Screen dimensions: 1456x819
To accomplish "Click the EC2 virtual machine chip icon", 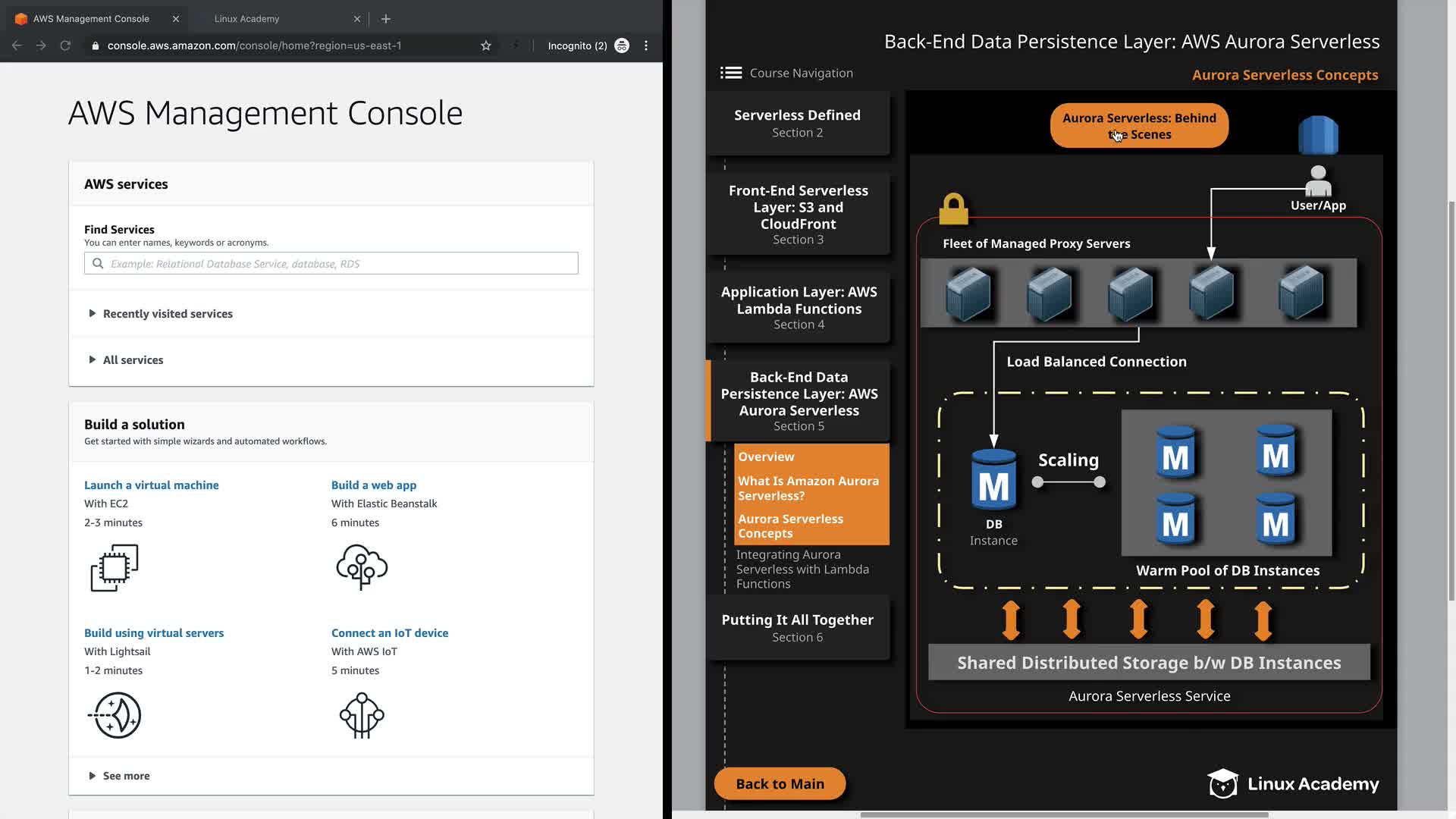I will pos(115,567).
